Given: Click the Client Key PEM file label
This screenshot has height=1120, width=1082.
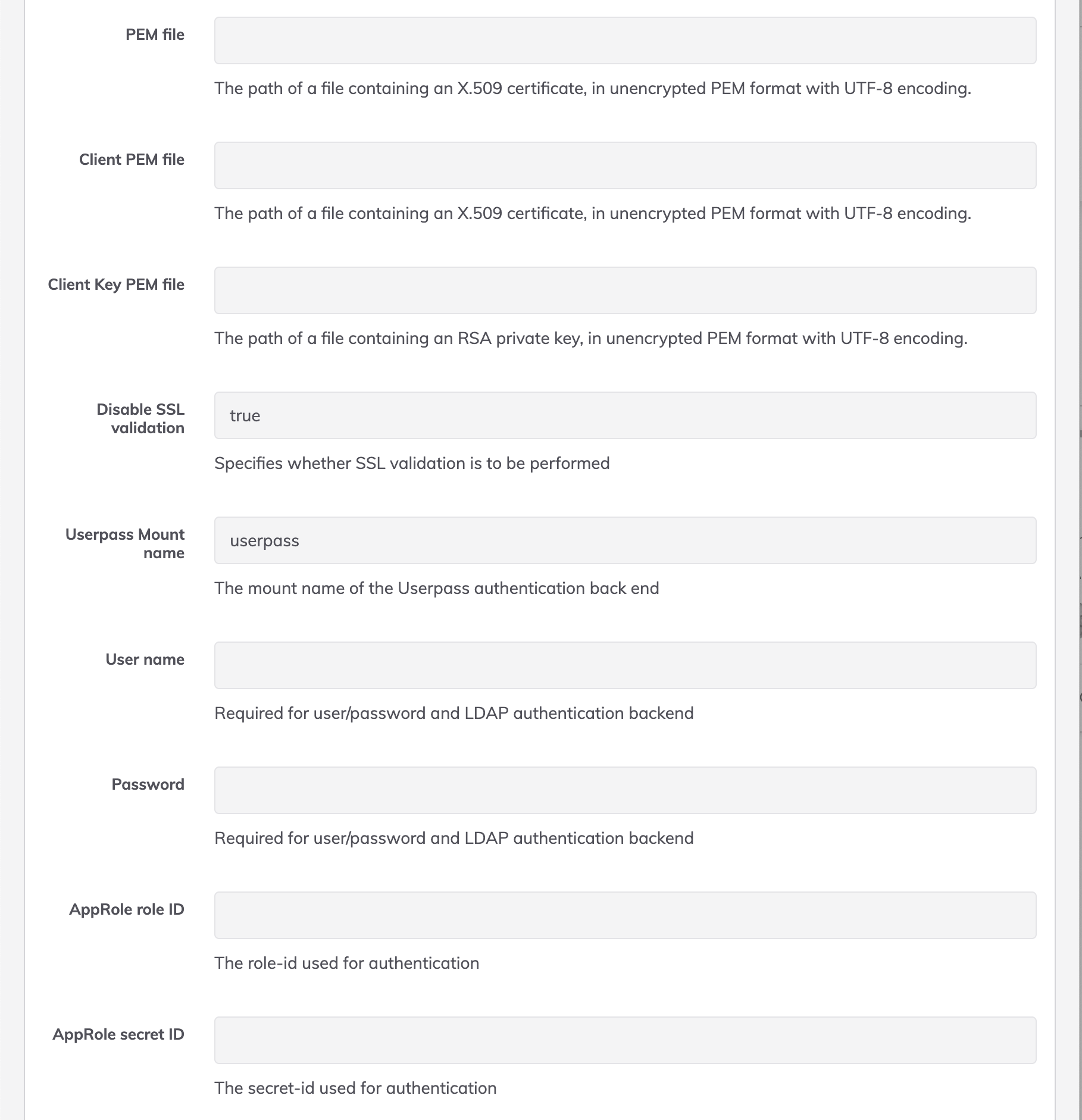Looking at the screenshot, I should (x=116, y=284).
